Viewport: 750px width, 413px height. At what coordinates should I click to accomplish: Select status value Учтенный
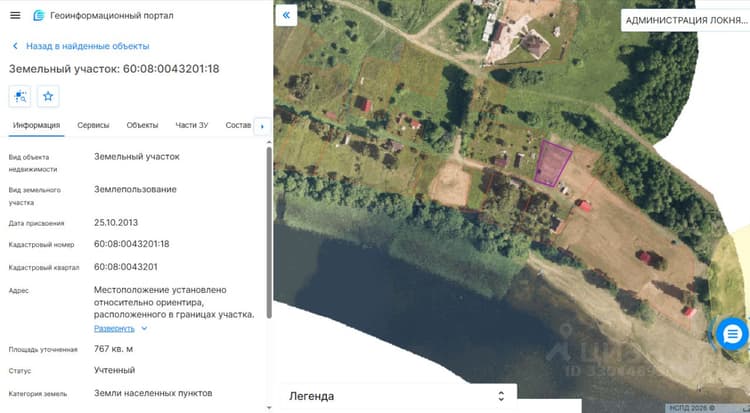click(x=114, y=370)
